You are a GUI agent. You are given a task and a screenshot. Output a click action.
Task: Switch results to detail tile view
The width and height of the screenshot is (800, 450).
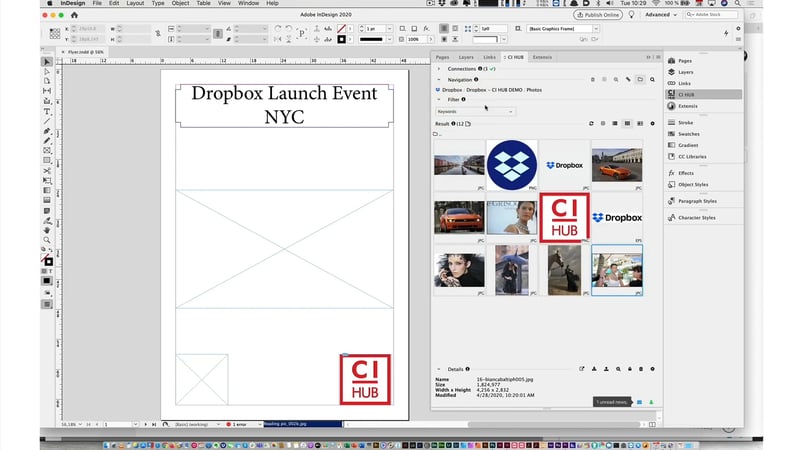pyautogui.click(x=640, y=123)
